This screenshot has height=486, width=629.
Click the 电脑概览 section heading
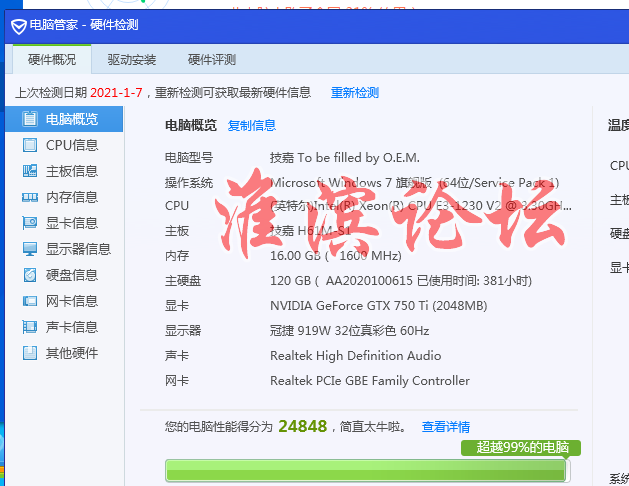coord(191,126)
